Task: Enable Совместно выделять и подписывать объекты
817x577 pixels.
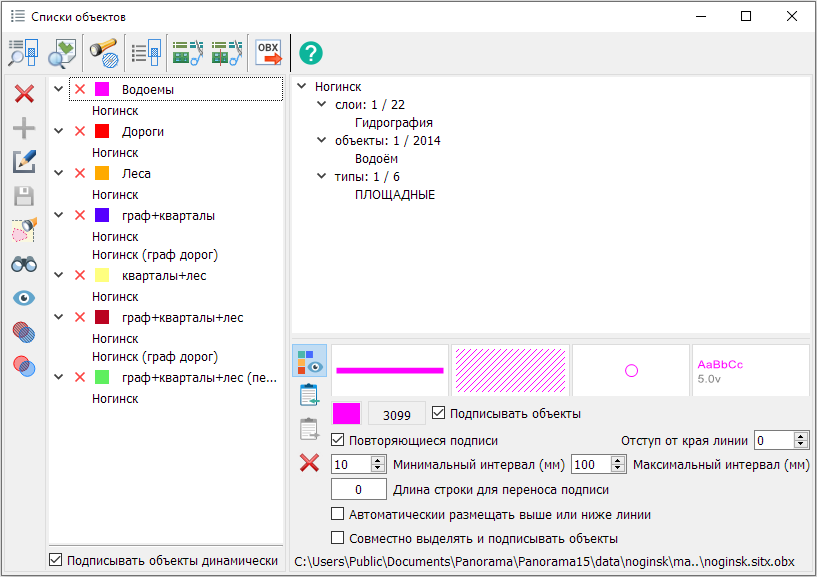Action: click(337, 539)
